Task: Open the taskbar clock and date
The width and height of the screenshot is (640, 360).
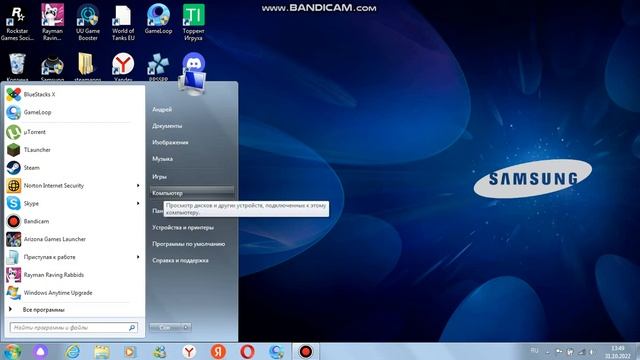Action: (x=618, y=352)
